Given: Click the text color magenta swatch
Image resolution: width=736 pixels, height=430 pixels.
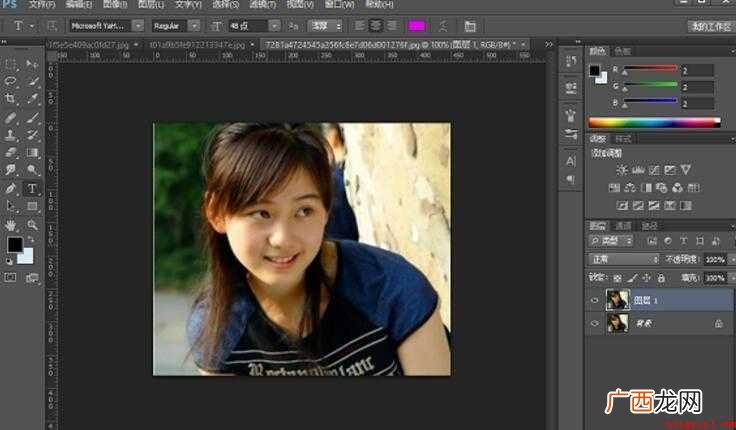Looking at the screenshot, I should click(x=416, y=26).
